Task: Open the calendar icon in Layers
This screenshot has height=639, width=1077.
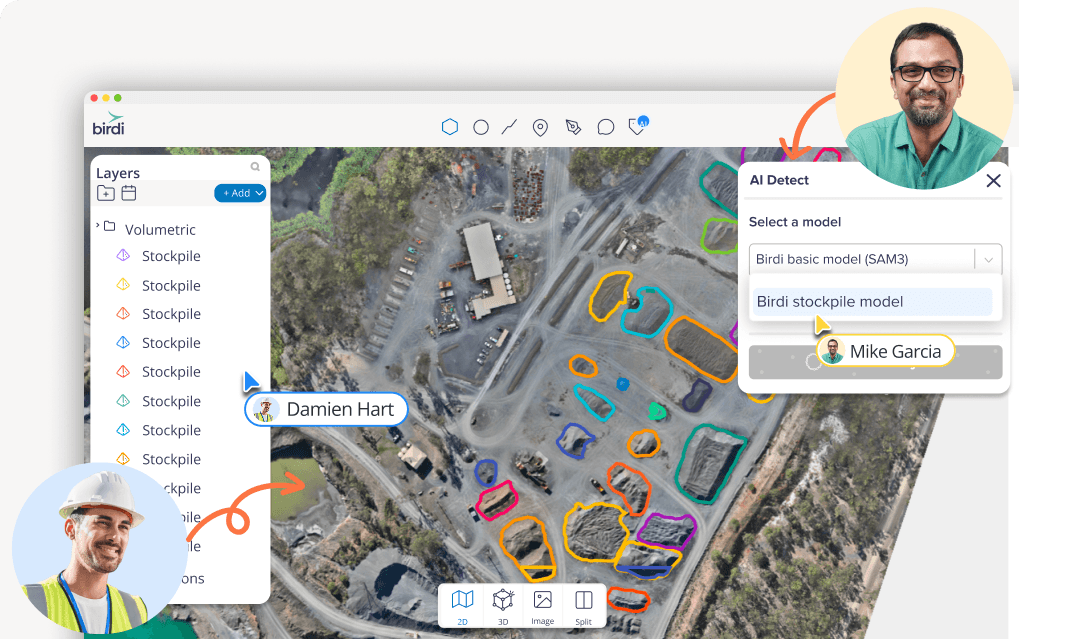Action: click(128, 193)
